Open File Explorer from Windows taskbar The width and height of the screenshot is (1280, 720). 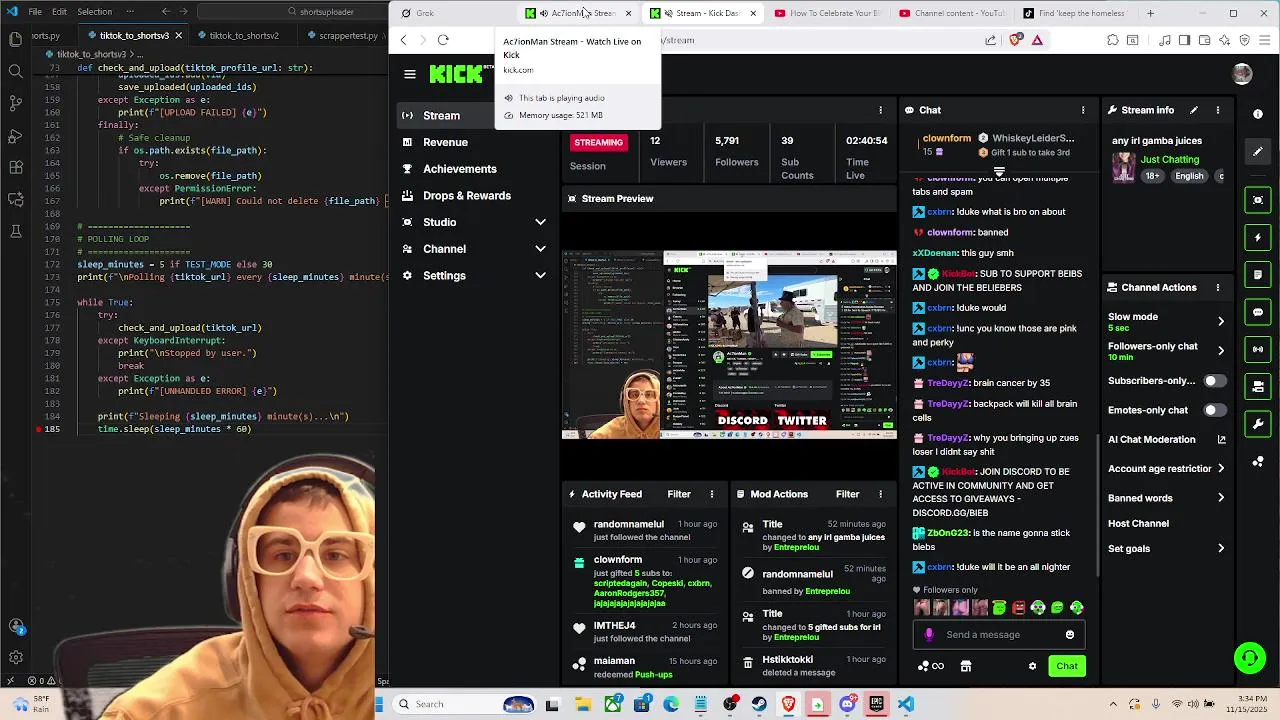pos(583,704)
